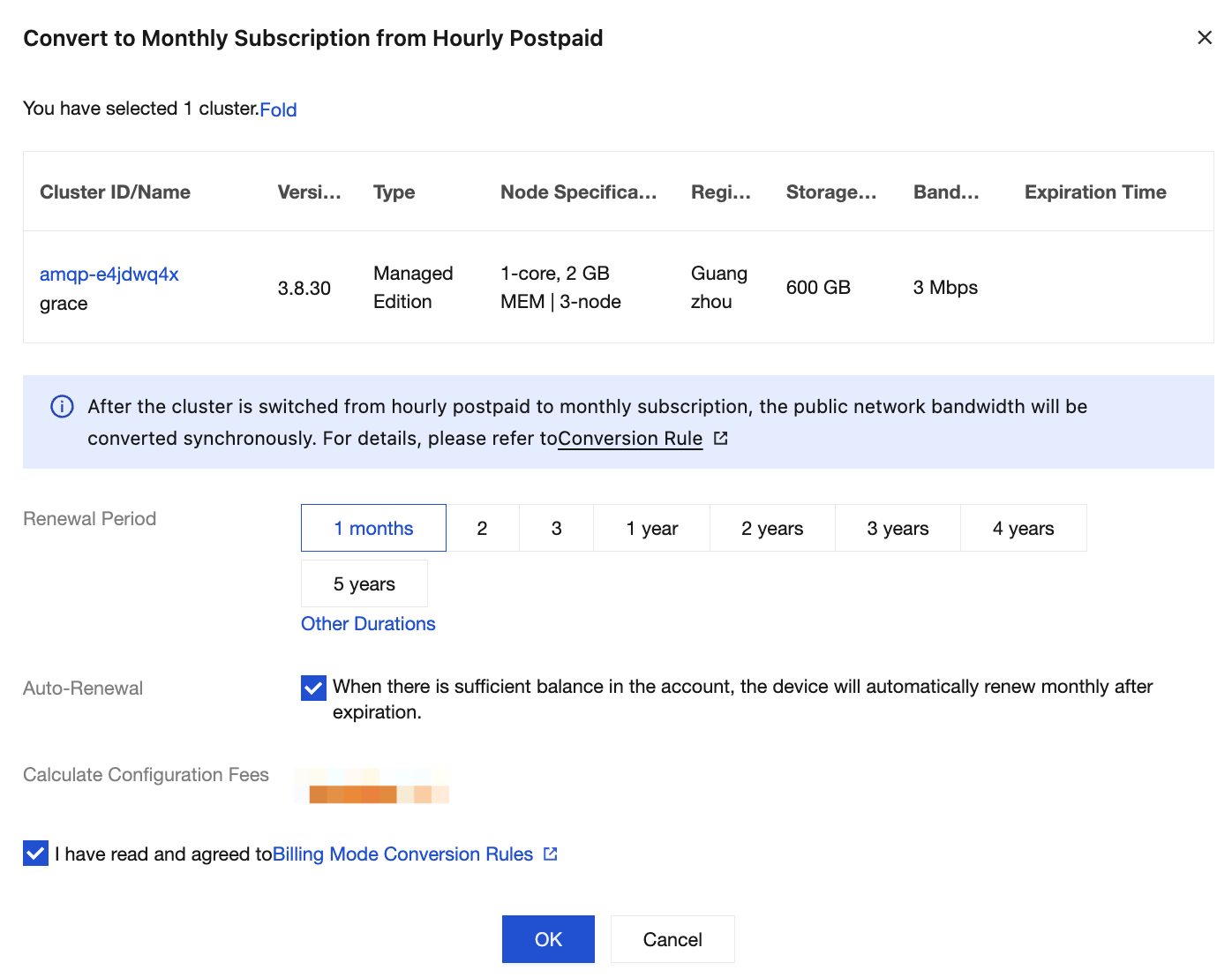Open cluster amqp-e4jdwq4x link

[109, 275]
